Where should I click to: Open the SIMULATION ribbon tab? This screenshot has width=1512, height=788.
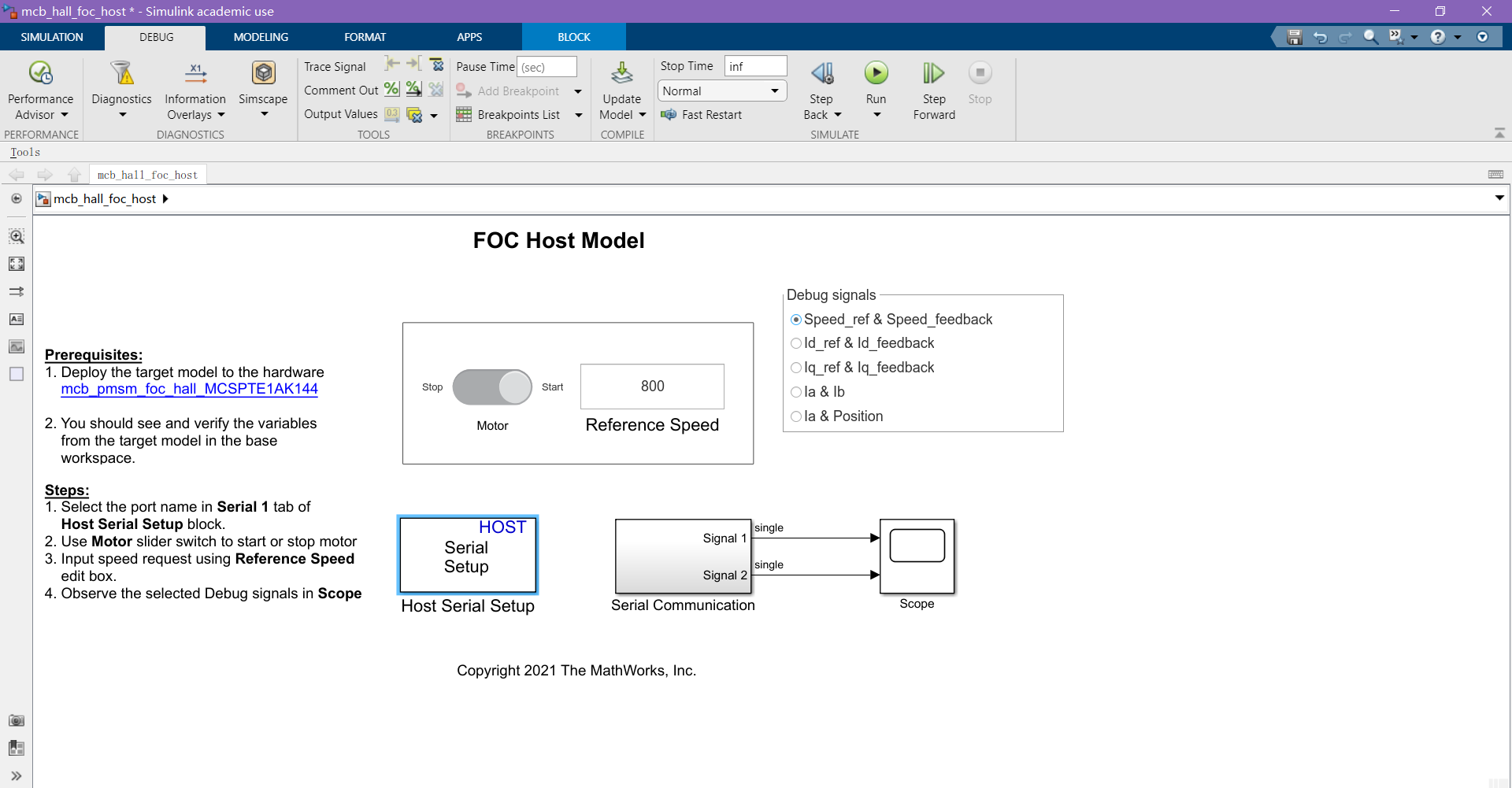51,36
